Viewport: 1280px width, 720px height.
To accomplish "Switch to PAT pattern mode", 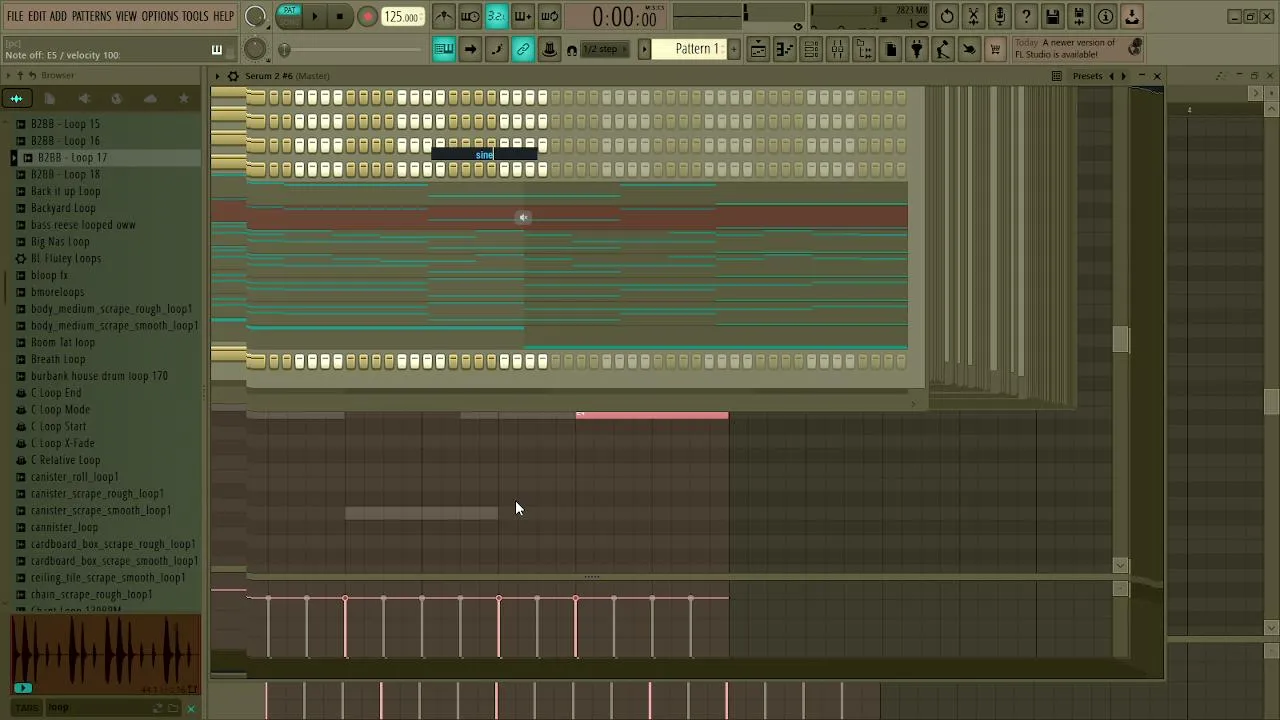I will point(288,10).
